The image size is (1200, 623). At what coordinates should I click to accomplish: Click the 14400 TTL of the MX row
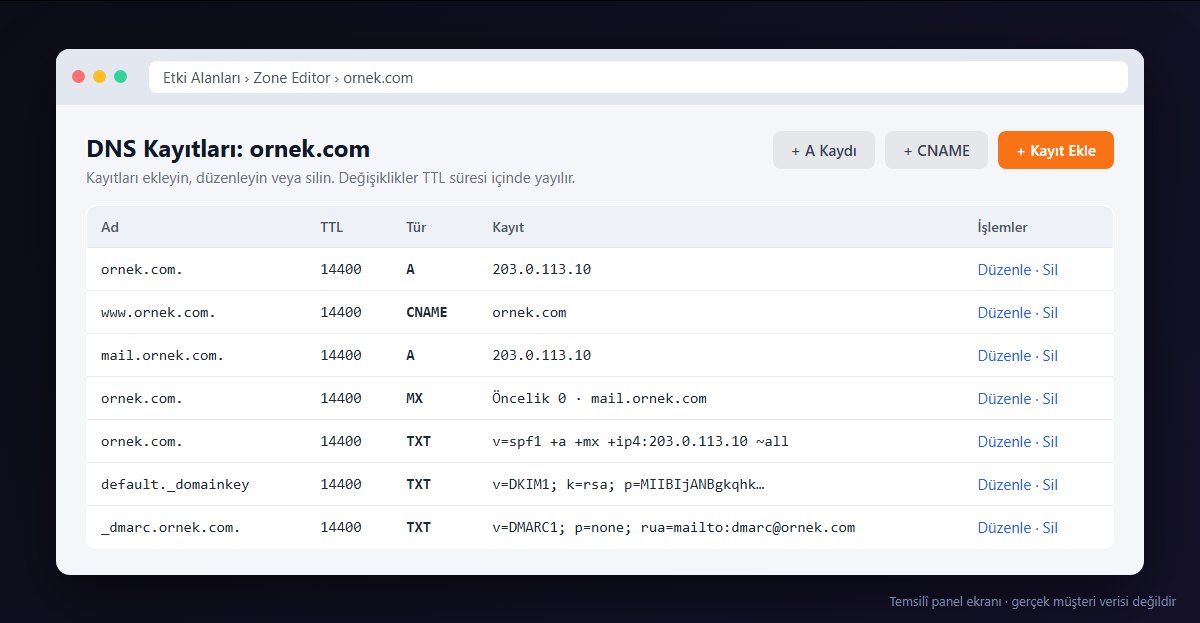(341, 399)
